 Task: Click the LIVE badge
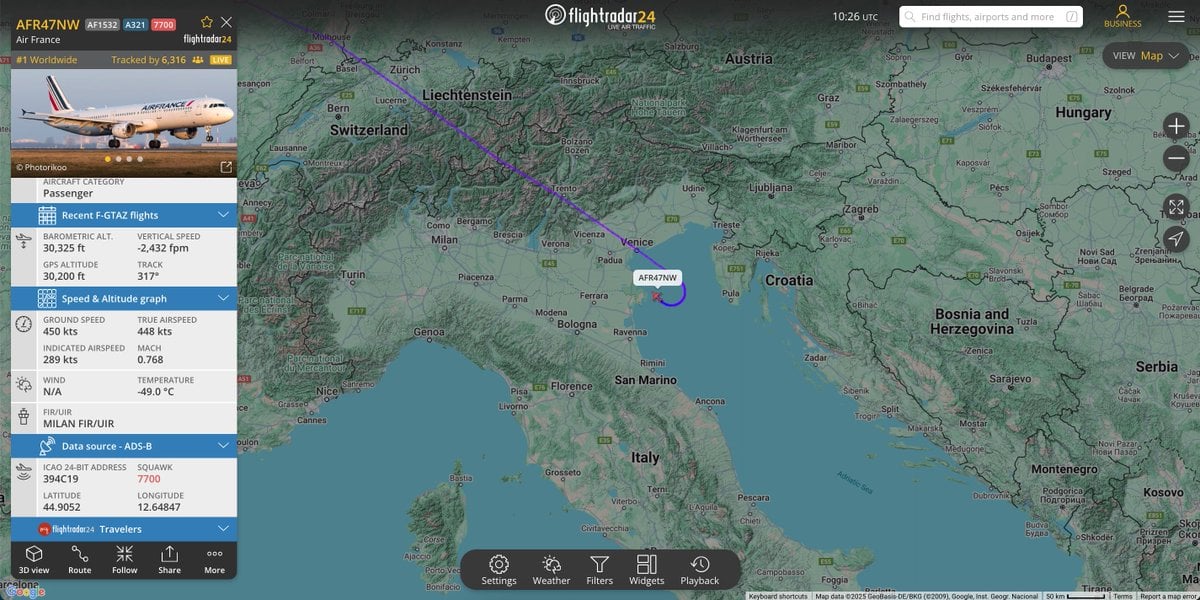(x=221, y=60)
